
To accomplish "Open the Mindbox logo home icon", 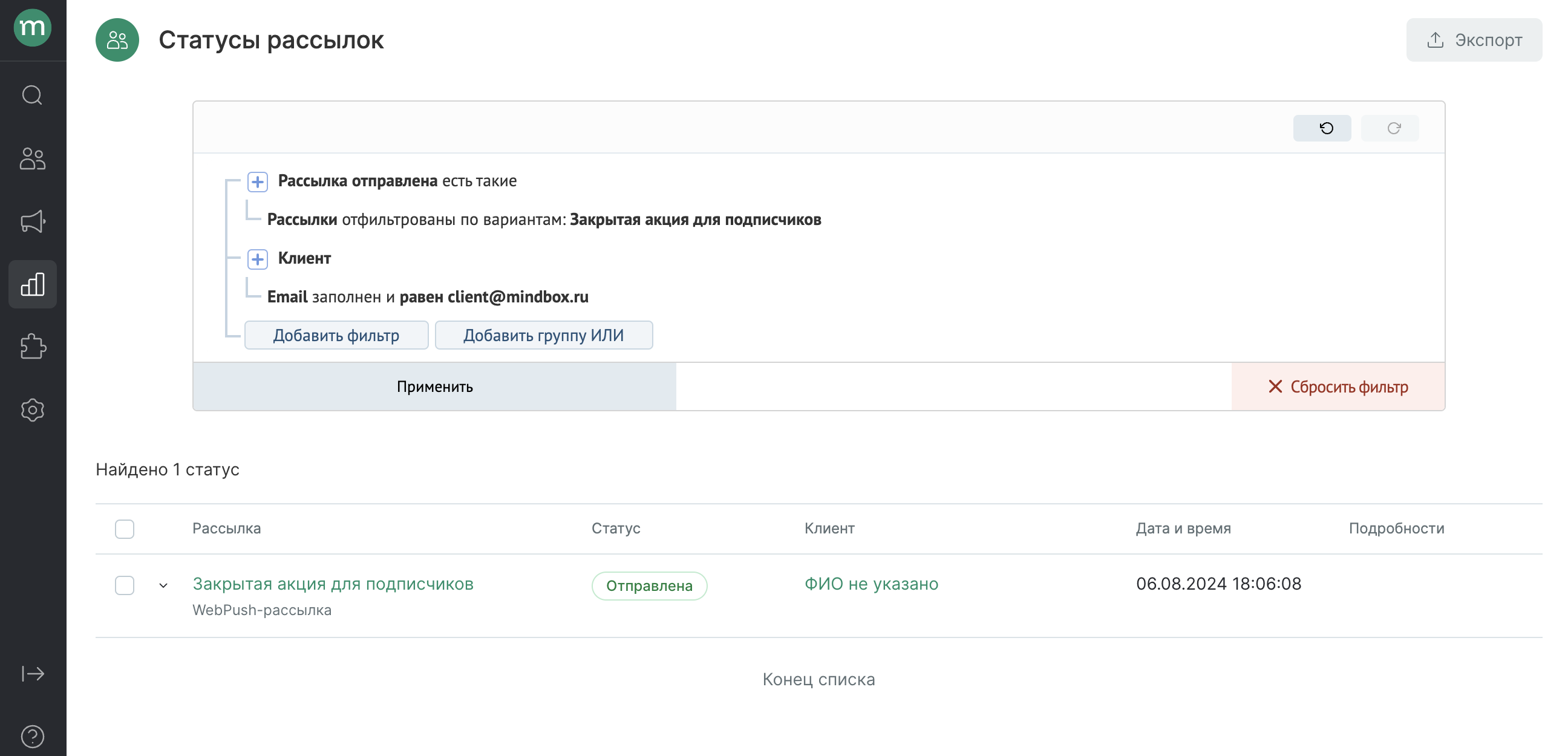I will click(32, 28).
